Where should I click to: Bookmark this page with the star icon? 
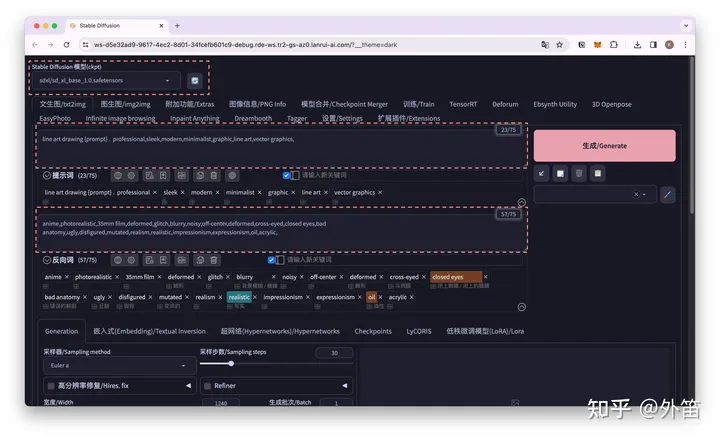(x=559, y=45)
